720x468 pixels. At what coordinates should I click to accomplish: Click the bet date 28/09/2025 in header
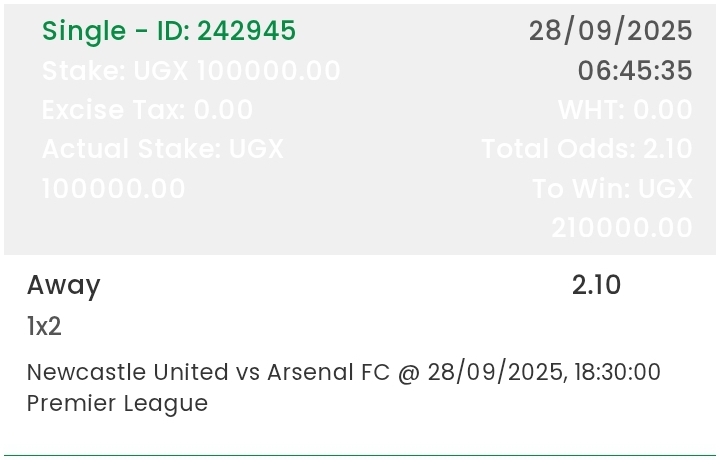point(610,31)
